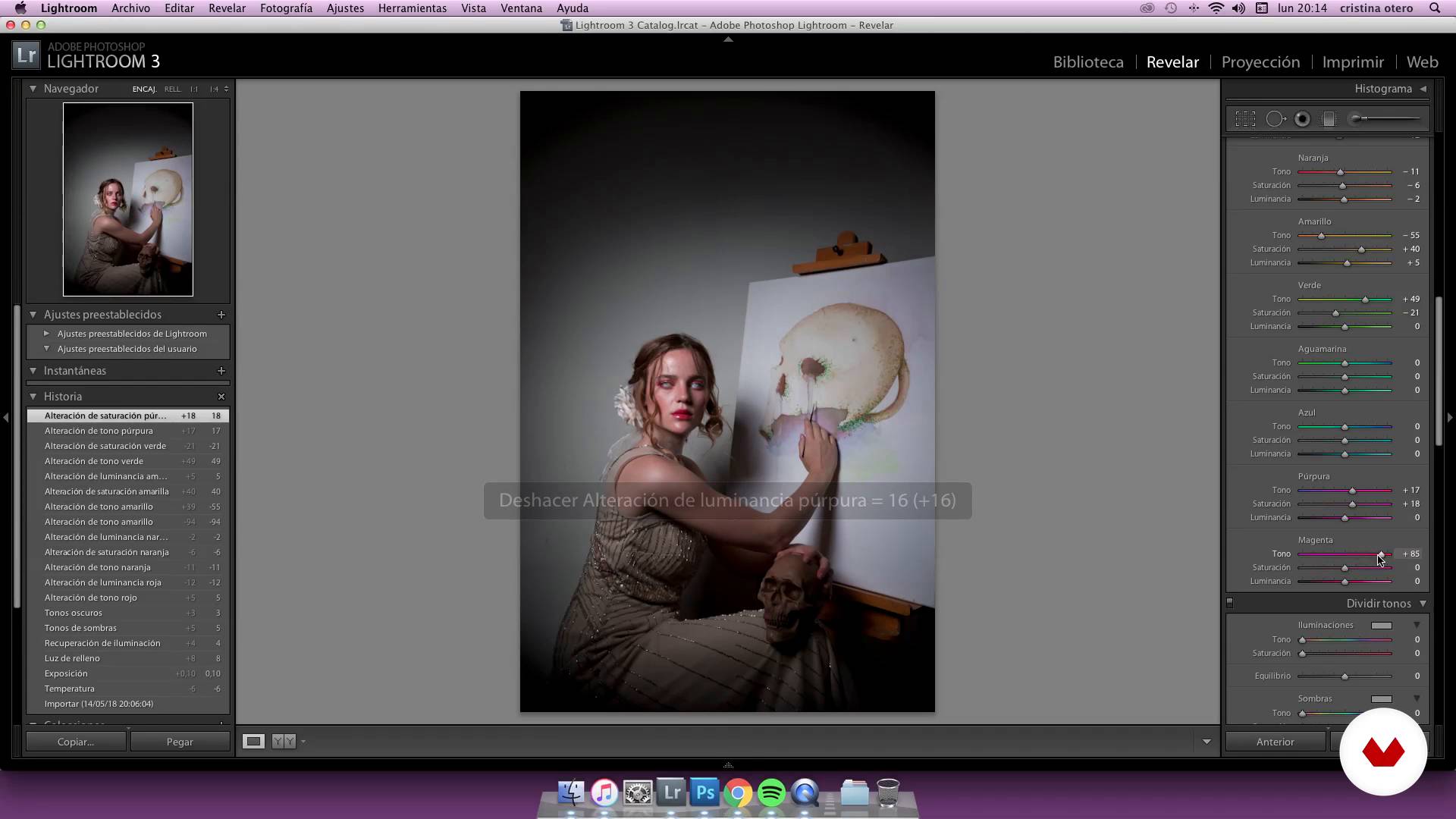Collapse Ajustes preestablecidos del usuario folder
The height and width of the screenshot is (819, 1456).
pyautogui.click(x=47, y=349)
